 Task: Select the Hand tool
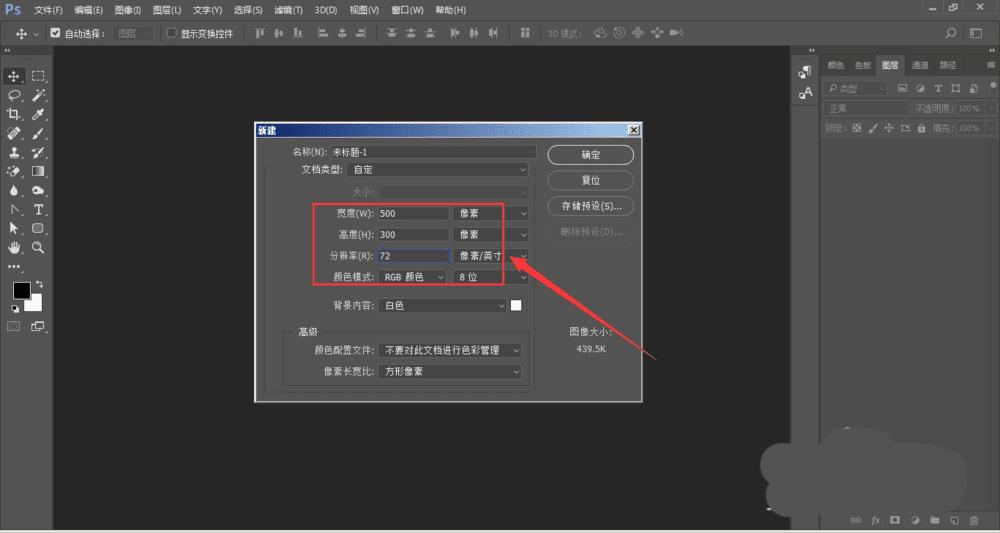pos(14,247)
